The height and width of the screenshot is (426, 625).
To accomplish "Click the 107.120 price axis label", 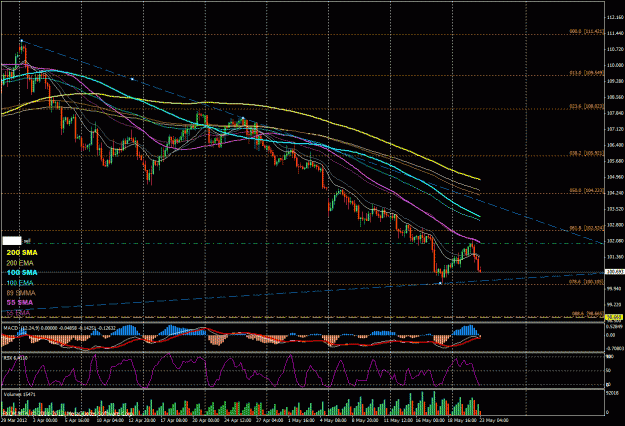I will pyautogui.click(x=615, y=129).
